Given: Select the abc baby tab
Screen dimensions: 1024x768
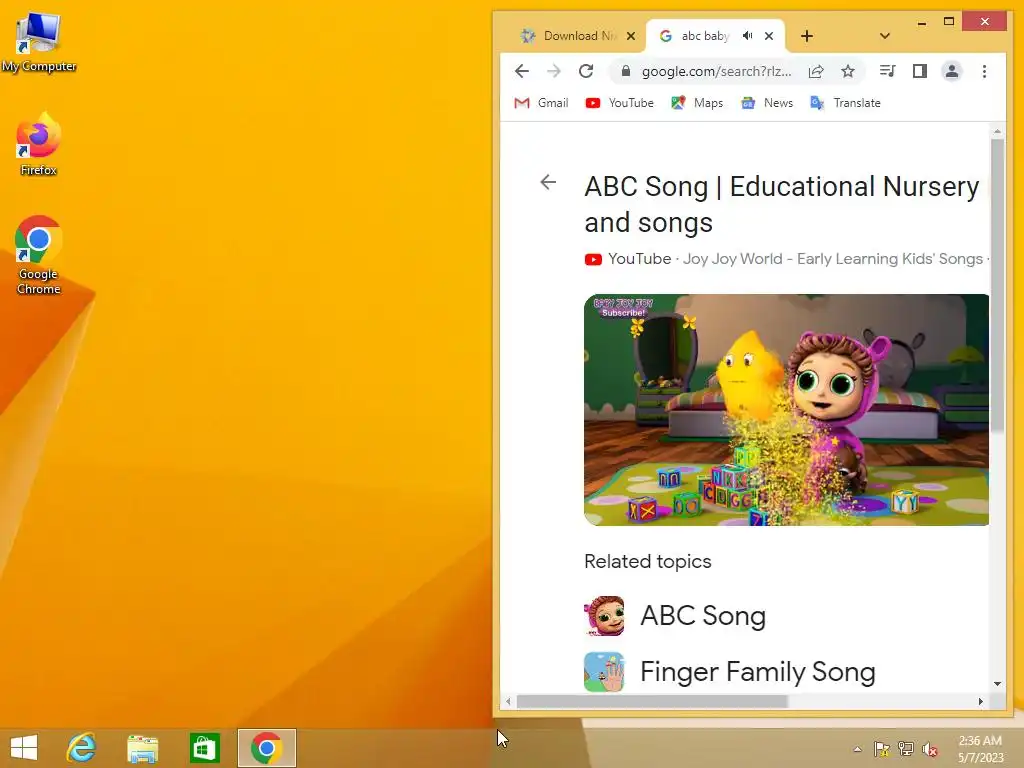Looking at the screenshot, I should (705, 36).
